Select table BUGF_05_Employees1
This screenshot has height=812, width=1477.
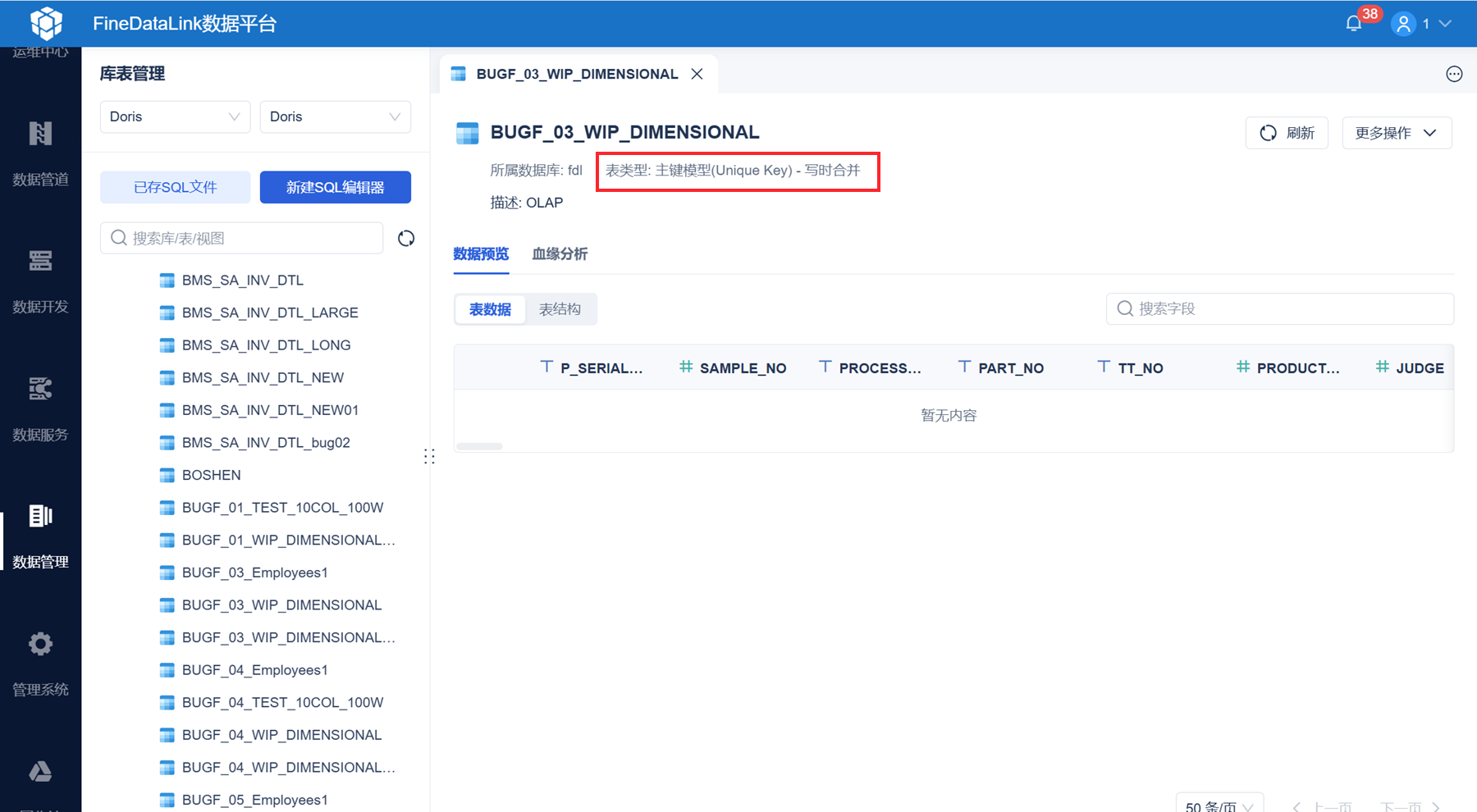pos(254,800)
